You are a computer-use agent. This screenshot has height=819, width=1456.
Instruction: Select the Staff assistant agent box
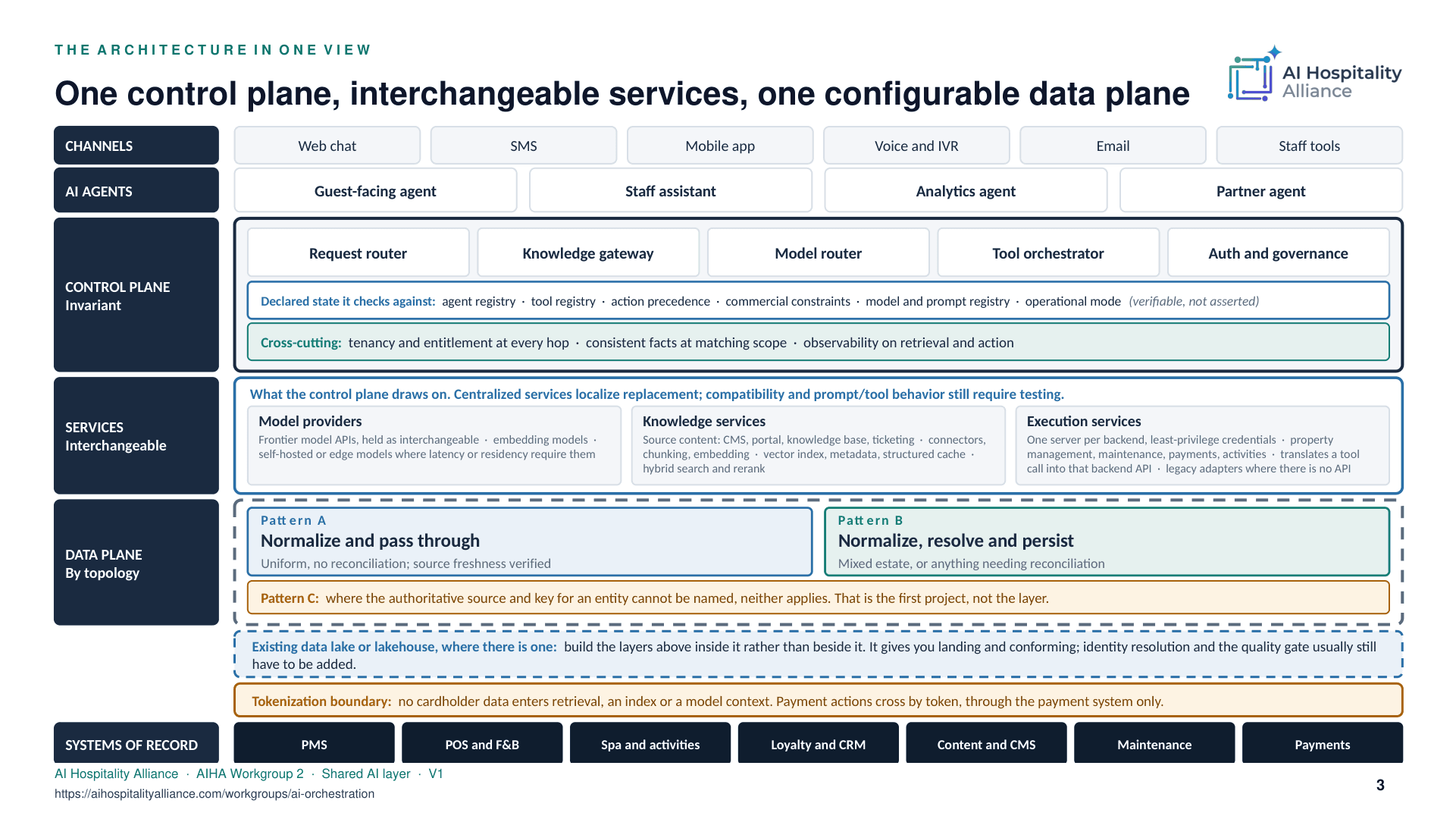[x=671, y=190]
